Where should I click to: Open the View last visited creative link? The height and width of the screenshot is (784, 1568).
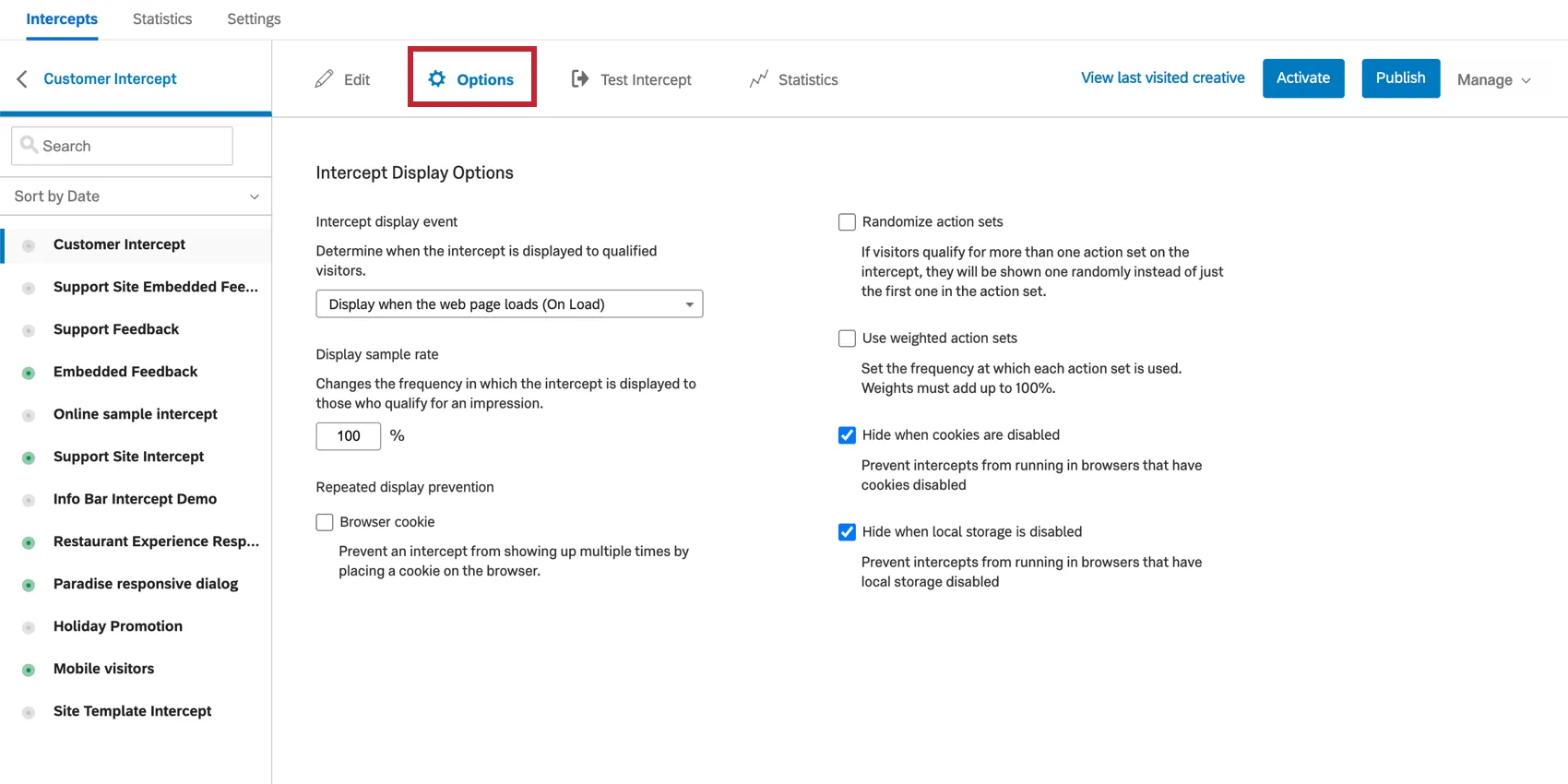[1162, 78]
